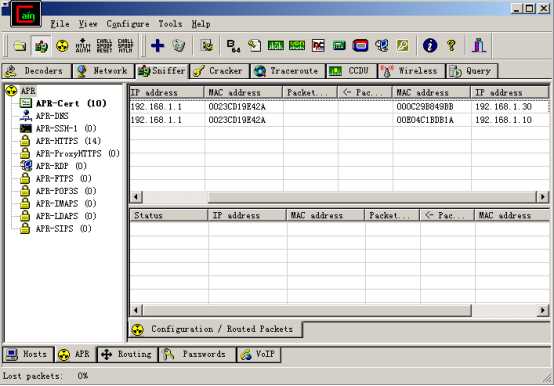The width and height of the screenshot is (554, 386).
Task: Click the blue plus Add icon
Action: tap(157, 46)
